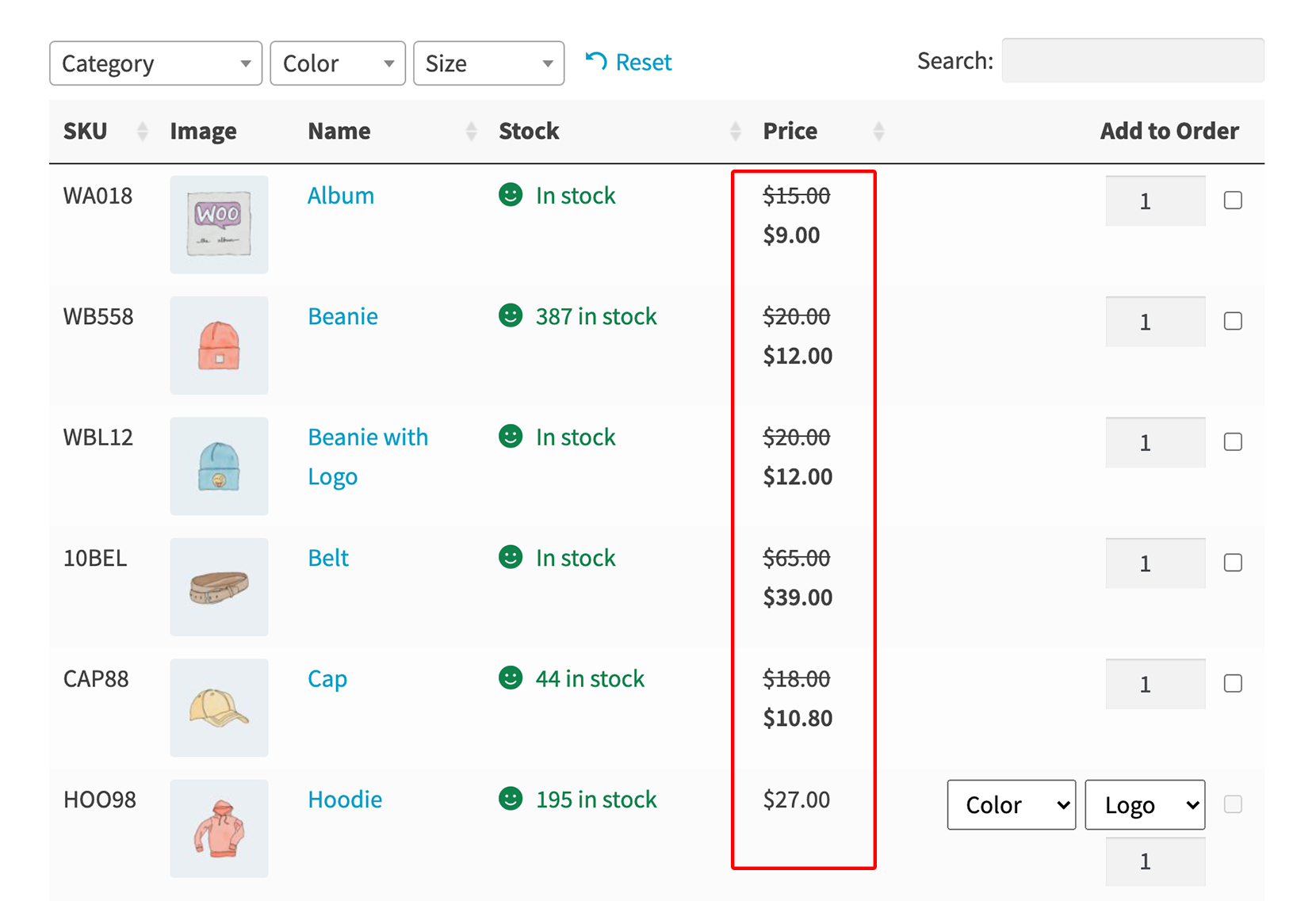Open the Hoodie Color variation dropdown
Screen dimensions: 1316x901
tap(1011, 805)
